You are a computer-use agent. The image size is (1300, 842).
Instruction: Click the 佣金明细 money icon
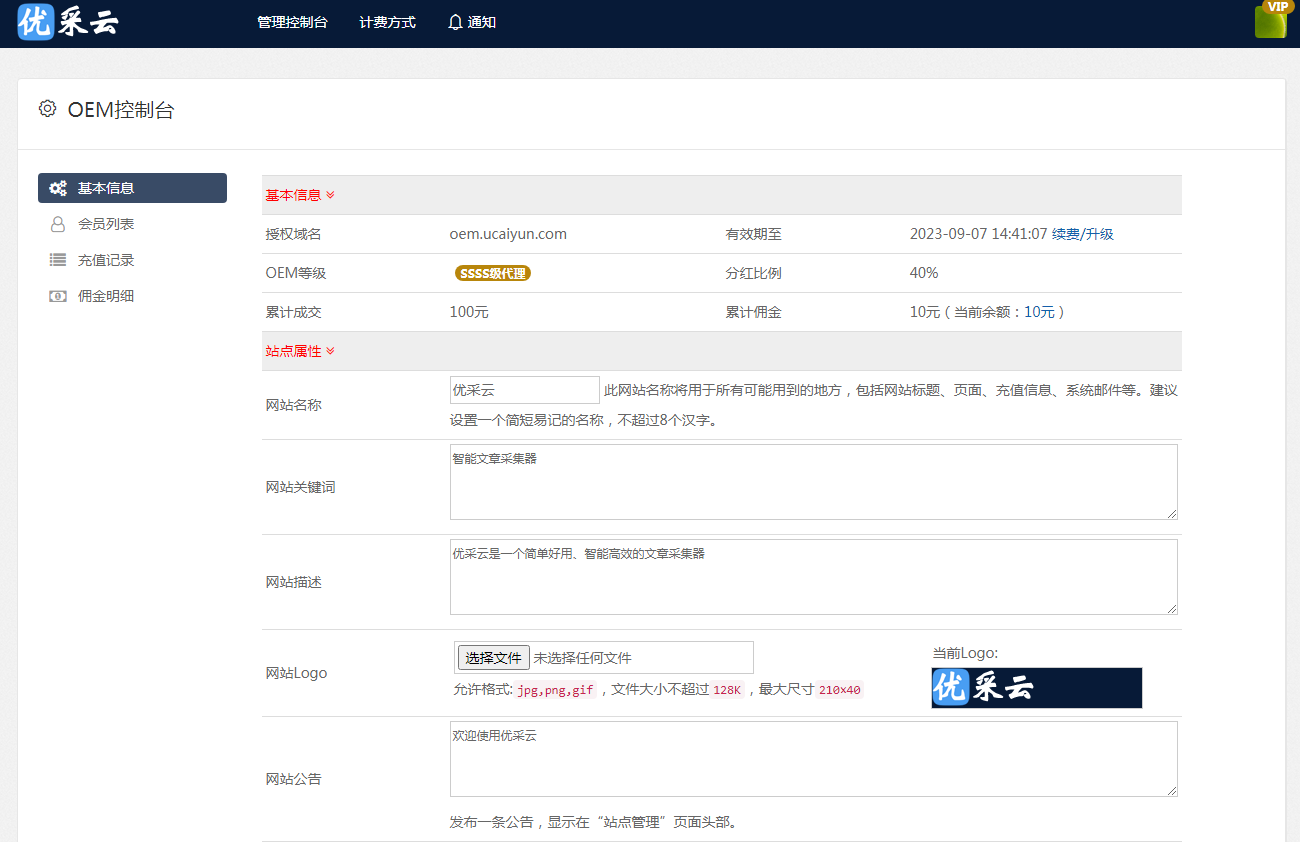[x=58, y=296]
